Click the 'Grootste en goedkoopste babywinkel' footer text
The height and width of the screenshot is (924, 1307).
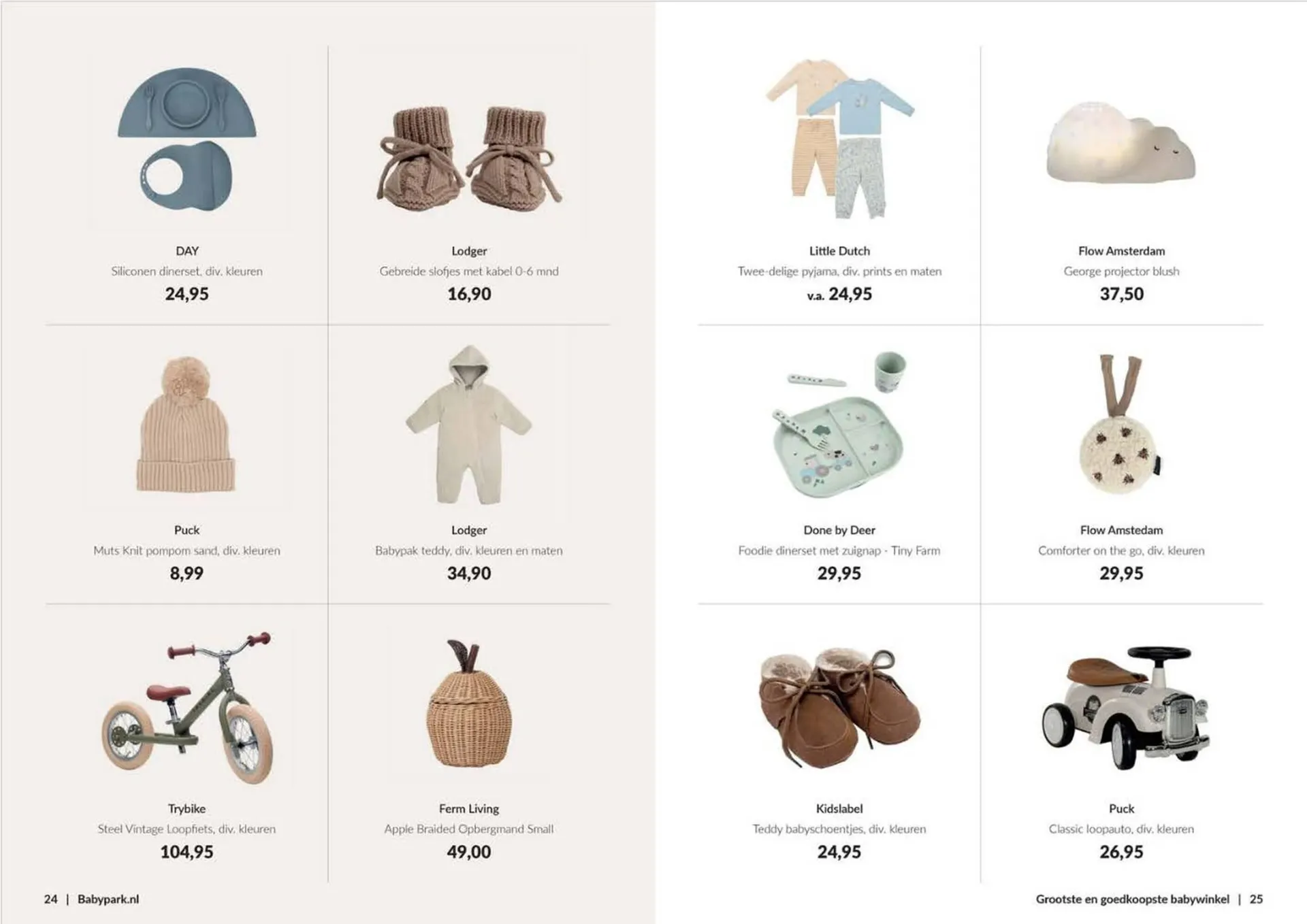pos(1133,899)
